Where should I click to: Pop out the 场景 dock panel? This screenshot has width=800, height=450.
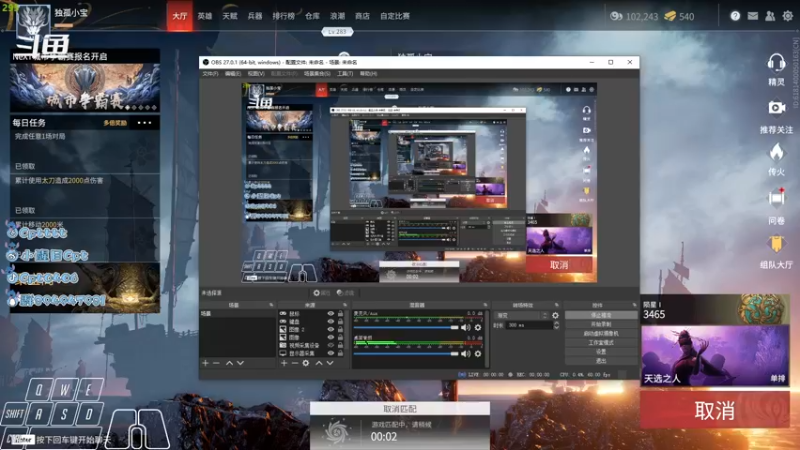[271, 305]
